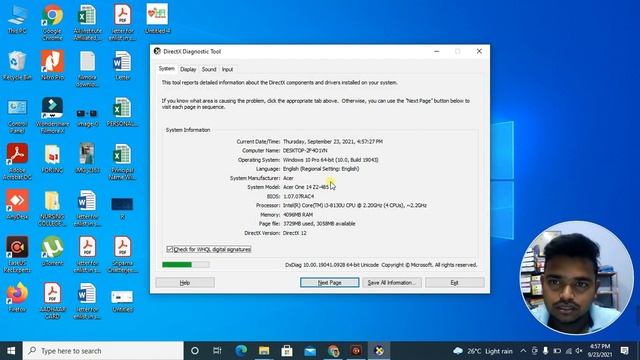
Task: Open the notification center icon
Action: pos(624,351)
